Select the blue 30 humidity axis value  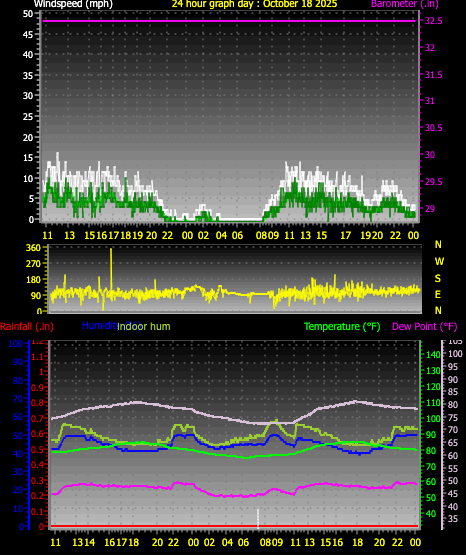18,471
